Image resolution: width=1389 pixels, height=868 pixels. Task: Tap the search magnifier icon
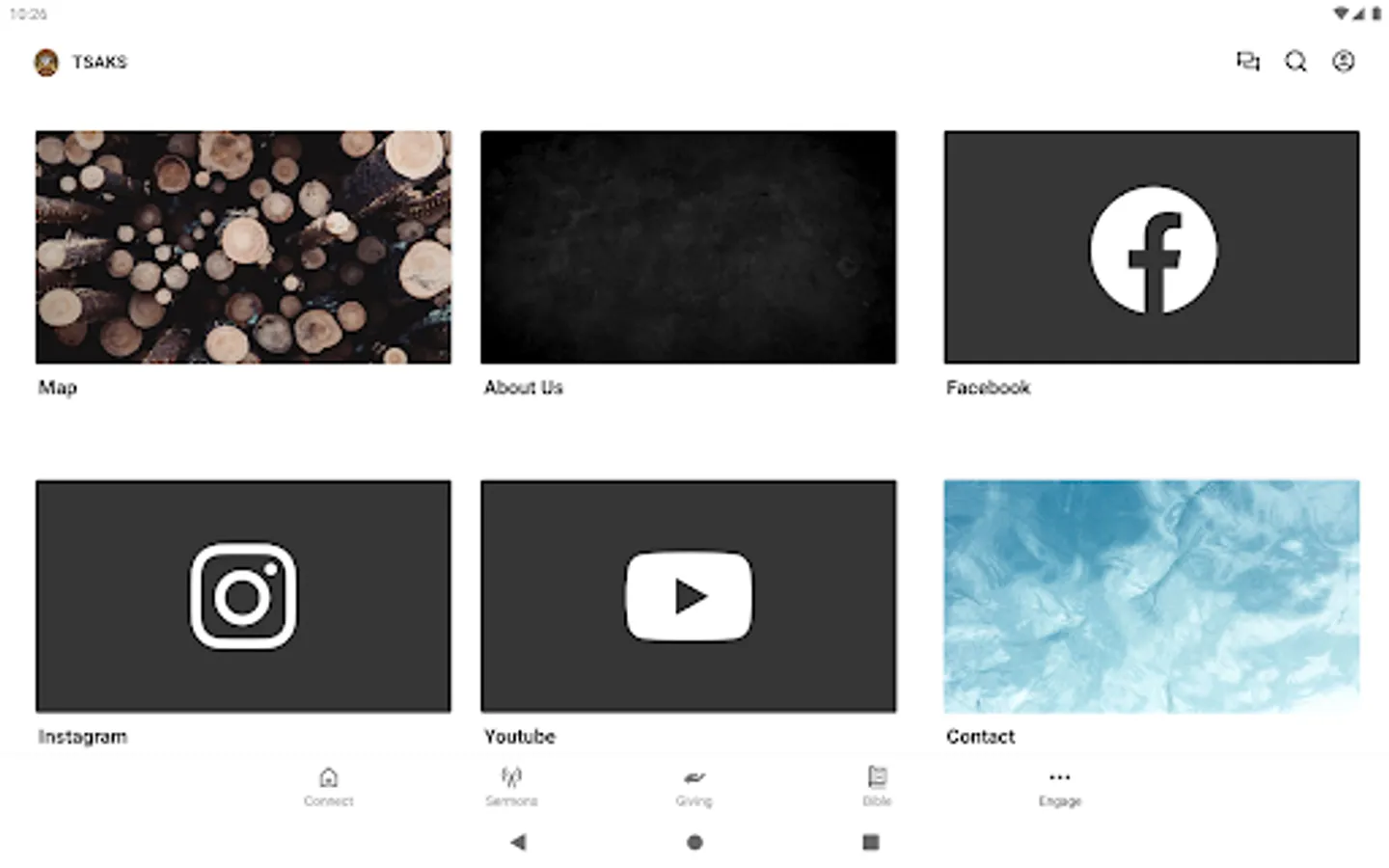(x=1295, y=62)
